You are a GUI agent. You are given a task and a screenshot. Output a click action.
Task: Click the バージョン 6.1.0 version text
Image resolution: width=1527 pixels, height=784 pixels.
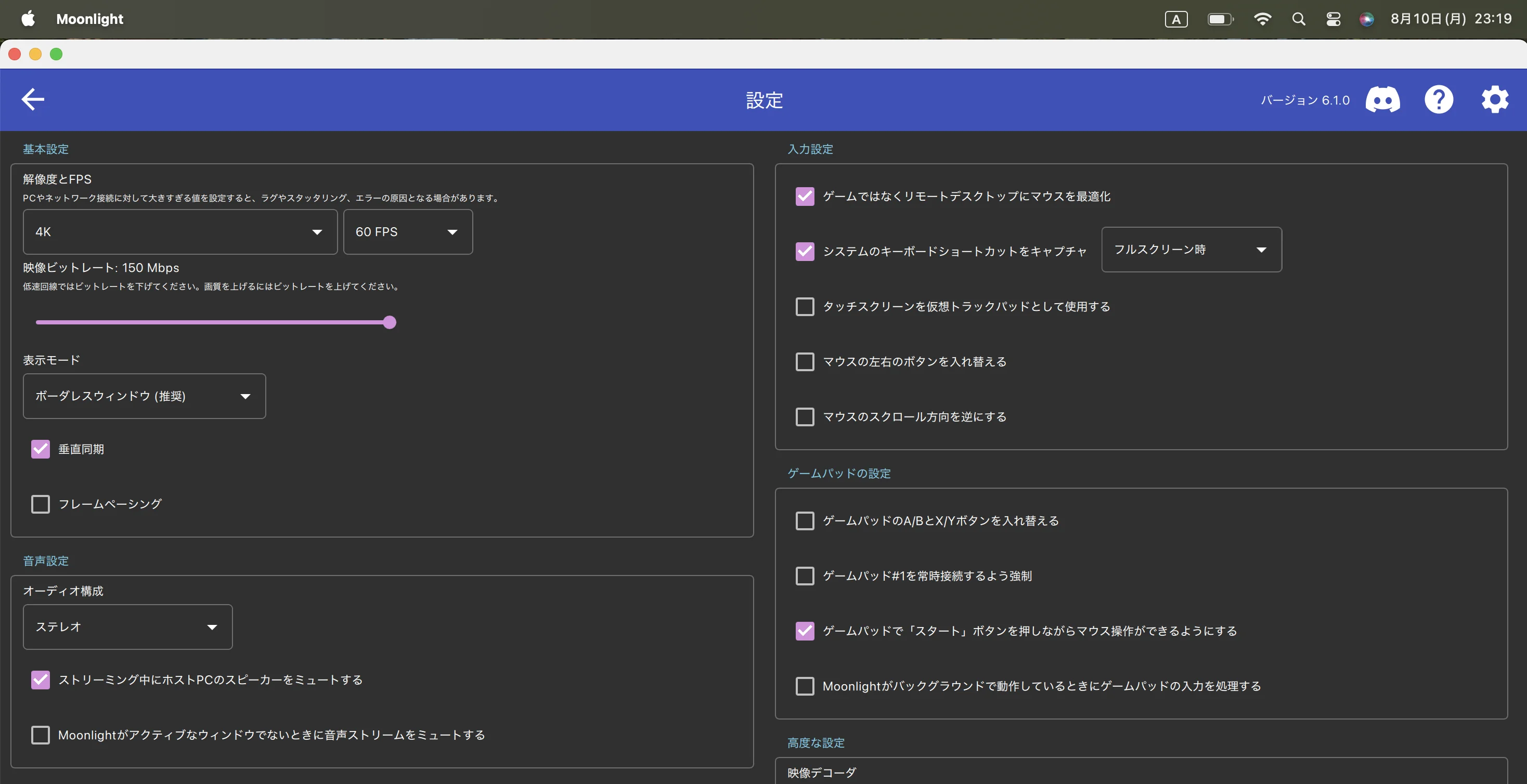[x=1305, y=100]
